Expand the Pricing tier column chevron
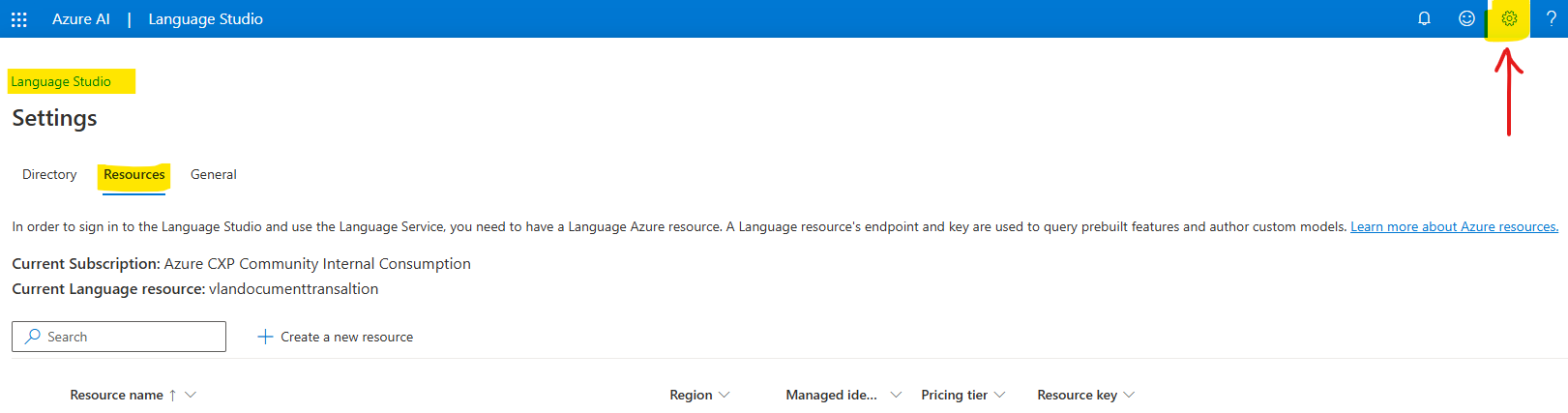1568x413 pixels. (x=999, y=395)
